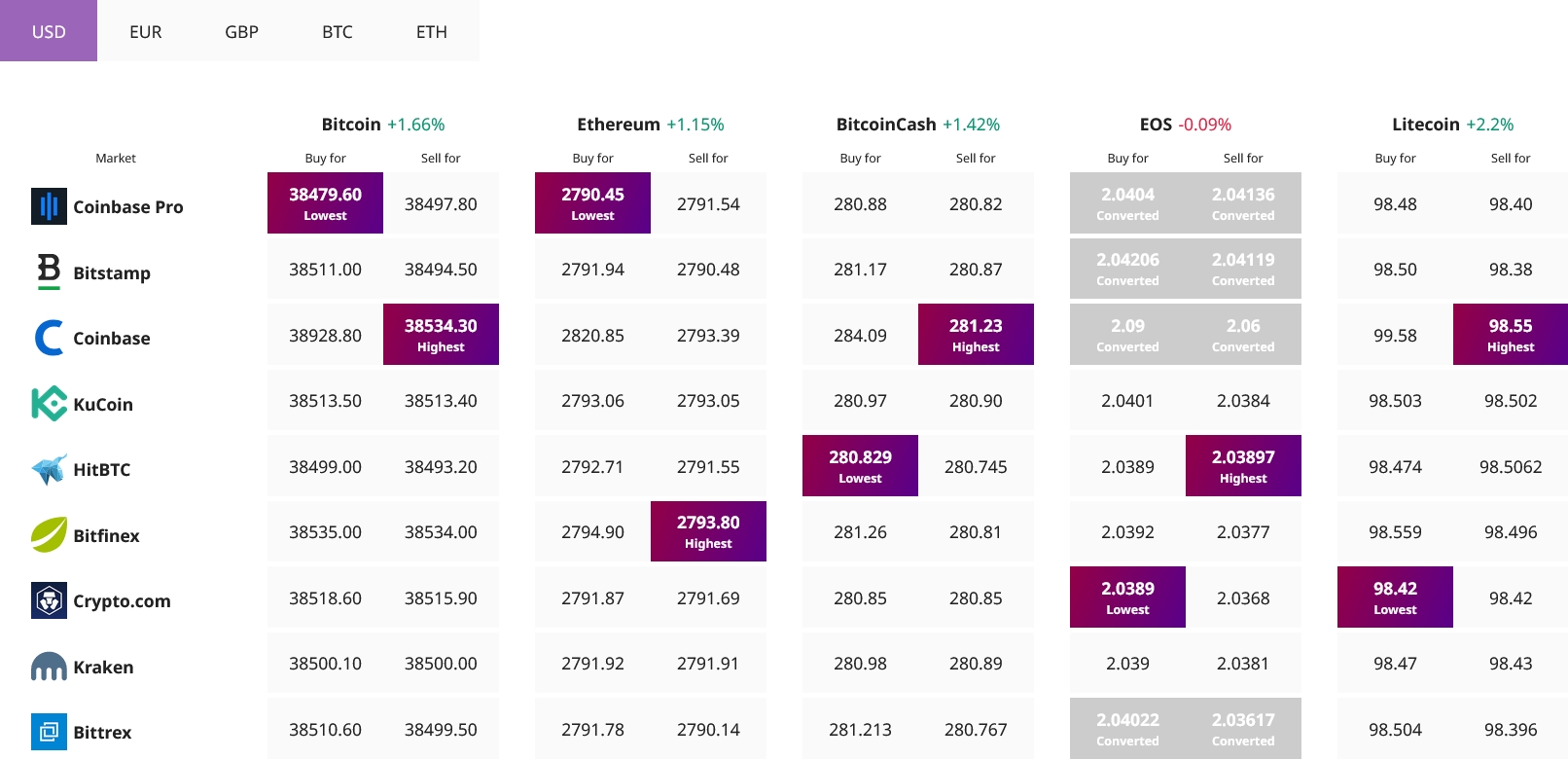
Task: Click the Bitfinex leaf logo icon
Action: pos(49,534)
